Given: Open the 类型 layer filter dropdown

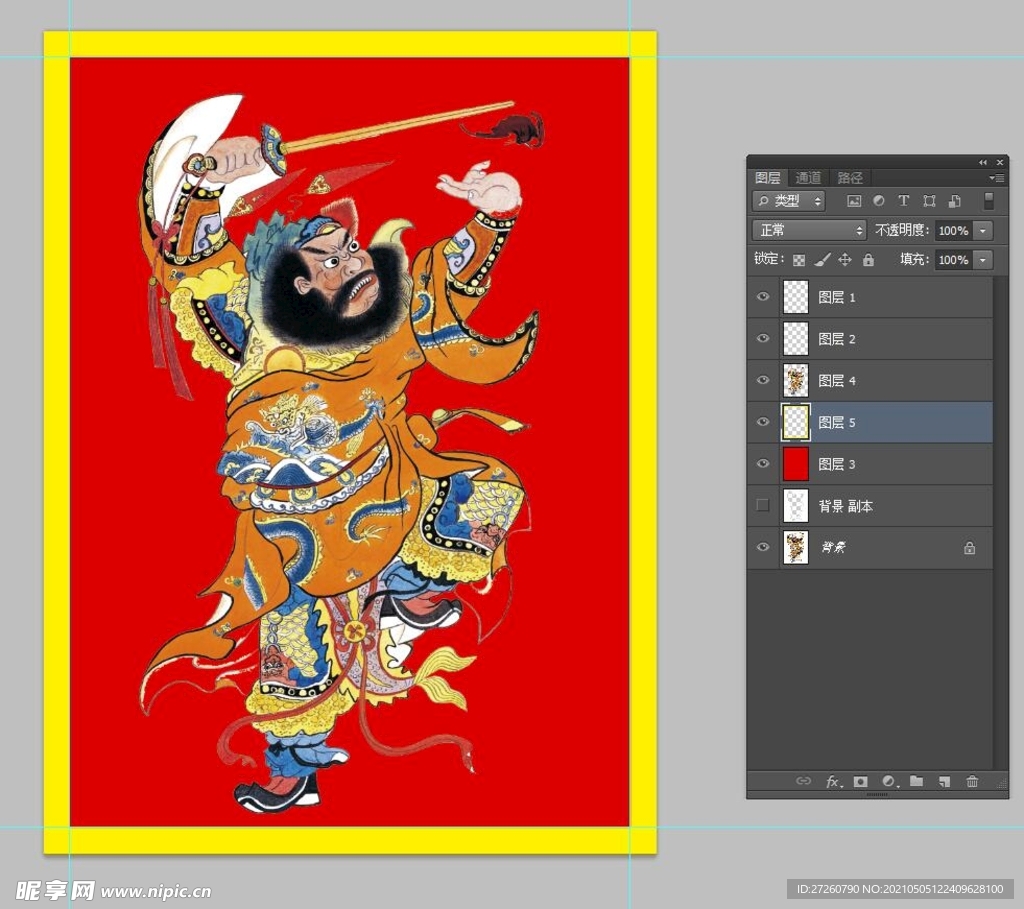Looking at the screenshot, I should point(789,201).
